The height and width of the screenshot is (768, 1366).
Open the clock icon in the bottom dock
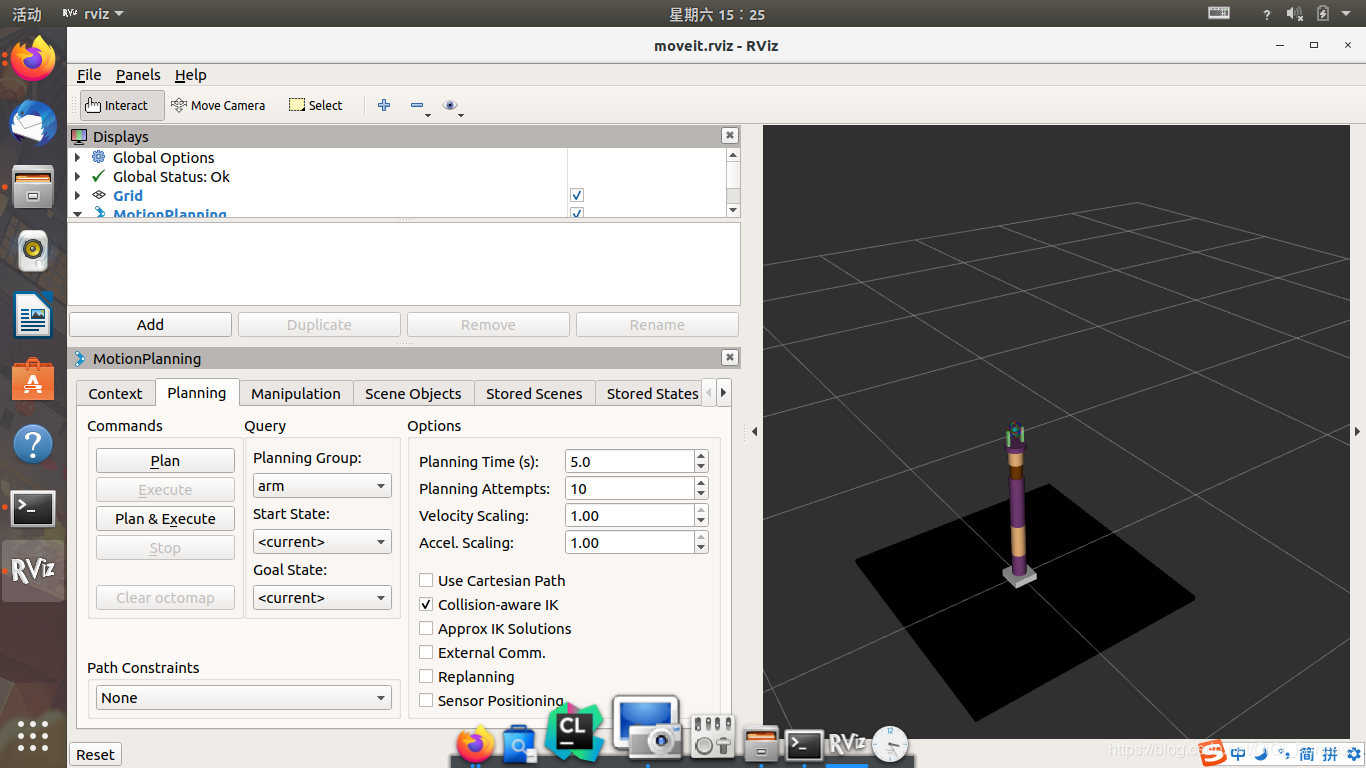(x=890, y=744)
